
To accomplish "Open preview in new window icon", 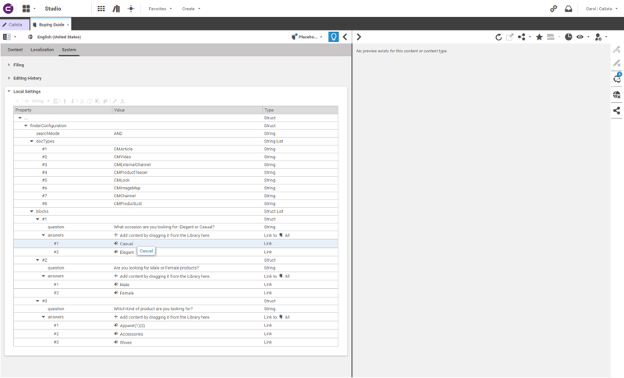I will (x=510, y=37).
